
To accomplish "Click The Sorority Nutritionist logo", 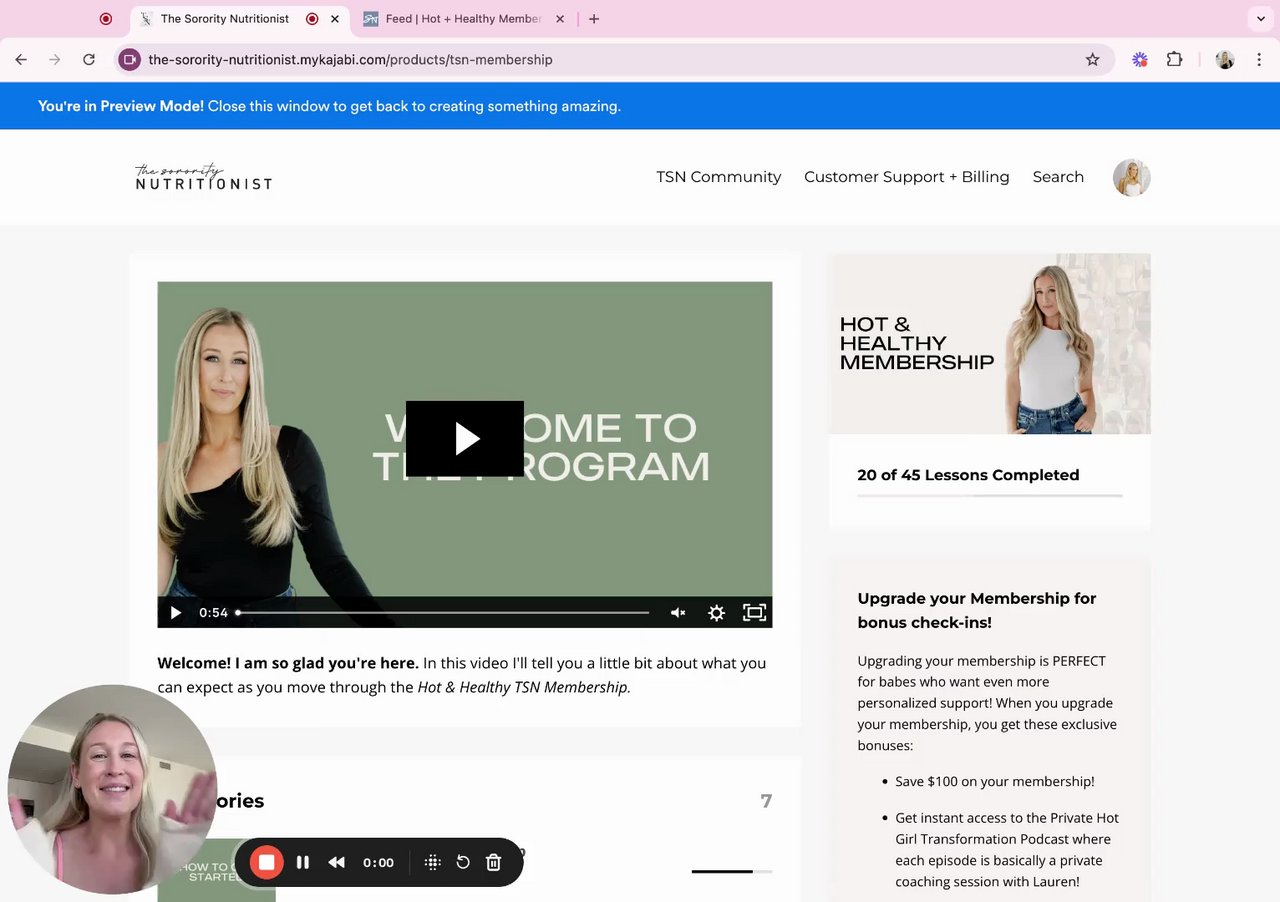I will (204, 177).
